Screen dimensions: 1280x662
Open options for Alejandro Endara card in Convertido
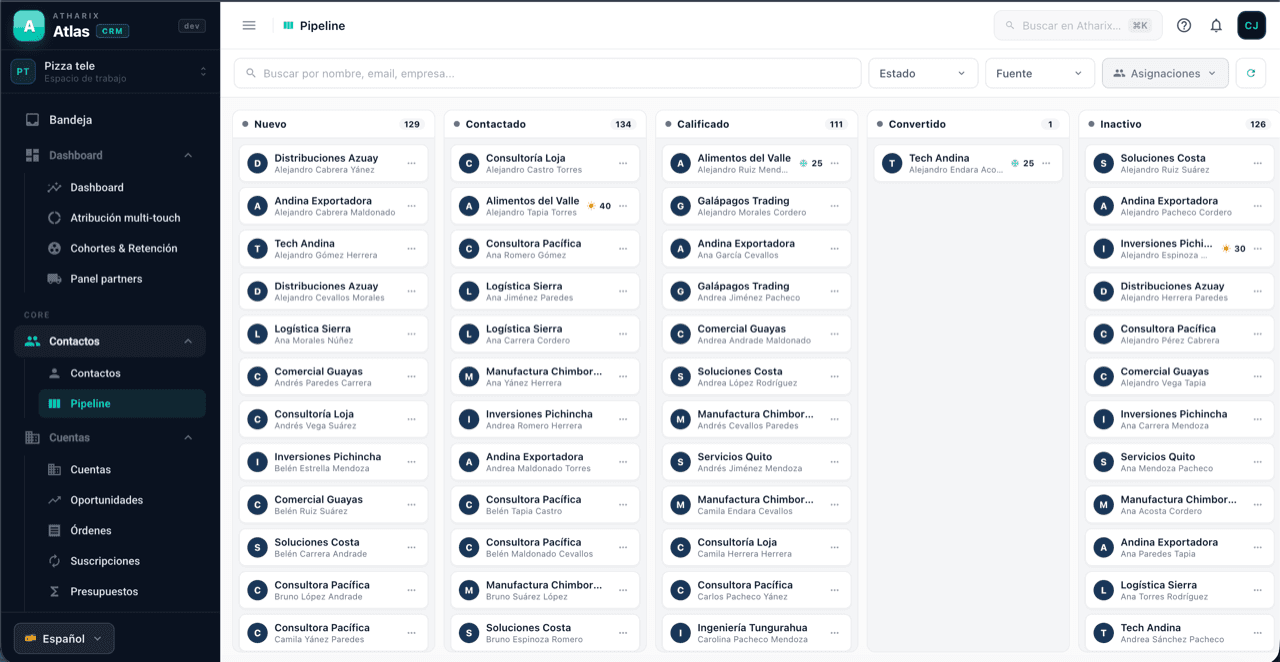tap(1046, 164)
